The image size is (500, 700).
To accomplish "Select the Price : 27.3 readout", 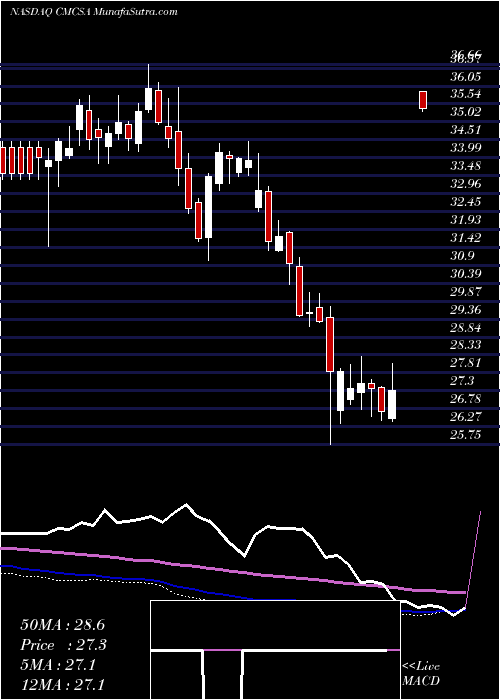I will tap(62, 645).
